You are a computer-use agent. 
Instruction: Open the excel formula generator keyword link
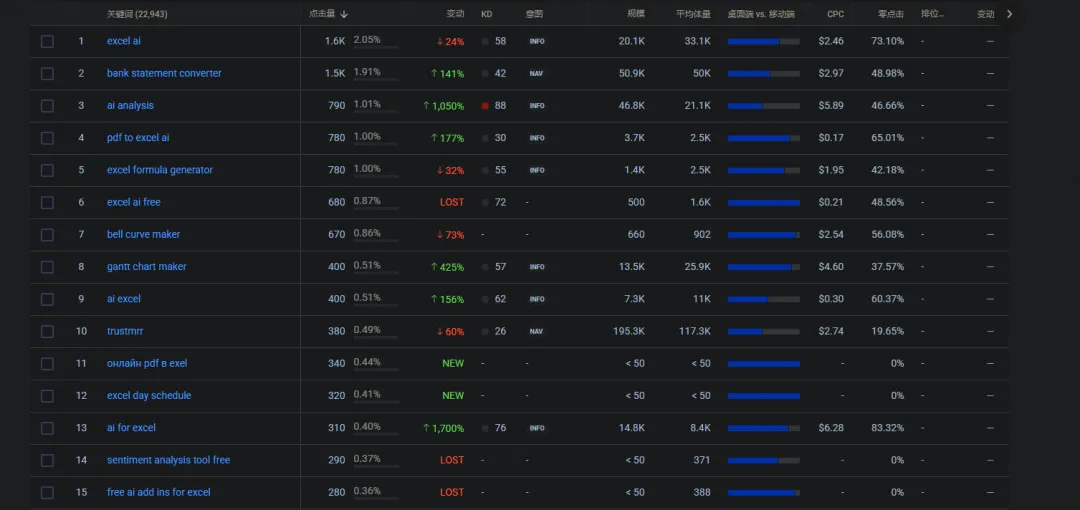point(160,170)
